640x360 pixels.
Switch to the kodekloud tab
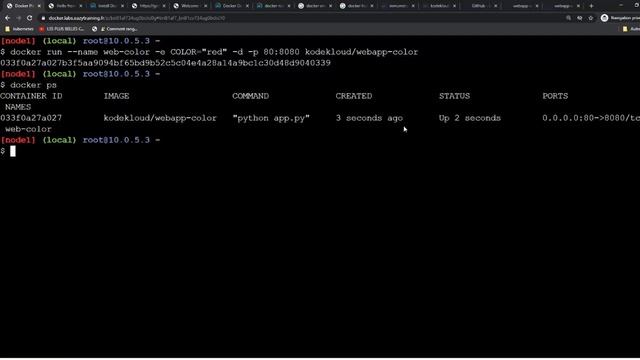click(438, 6)
